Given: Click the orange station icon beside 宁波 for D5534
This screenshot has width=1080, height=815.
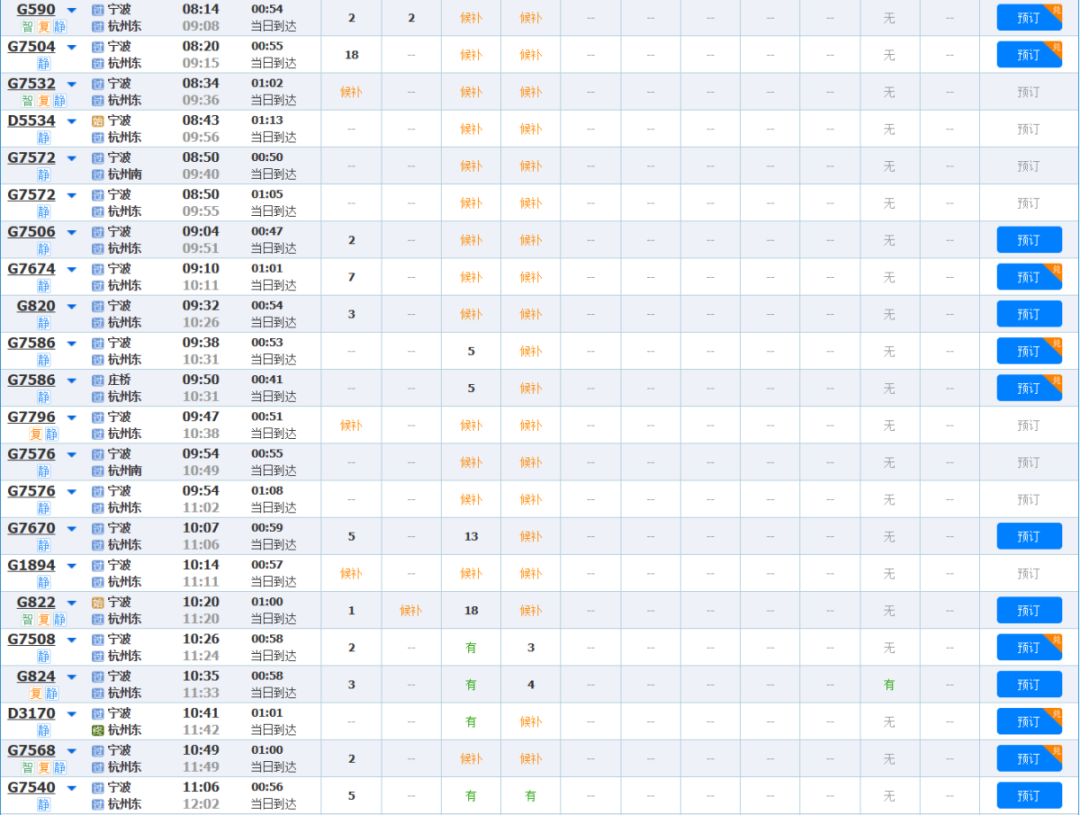Looking at the screenshot, I should (x=98, y=121).
